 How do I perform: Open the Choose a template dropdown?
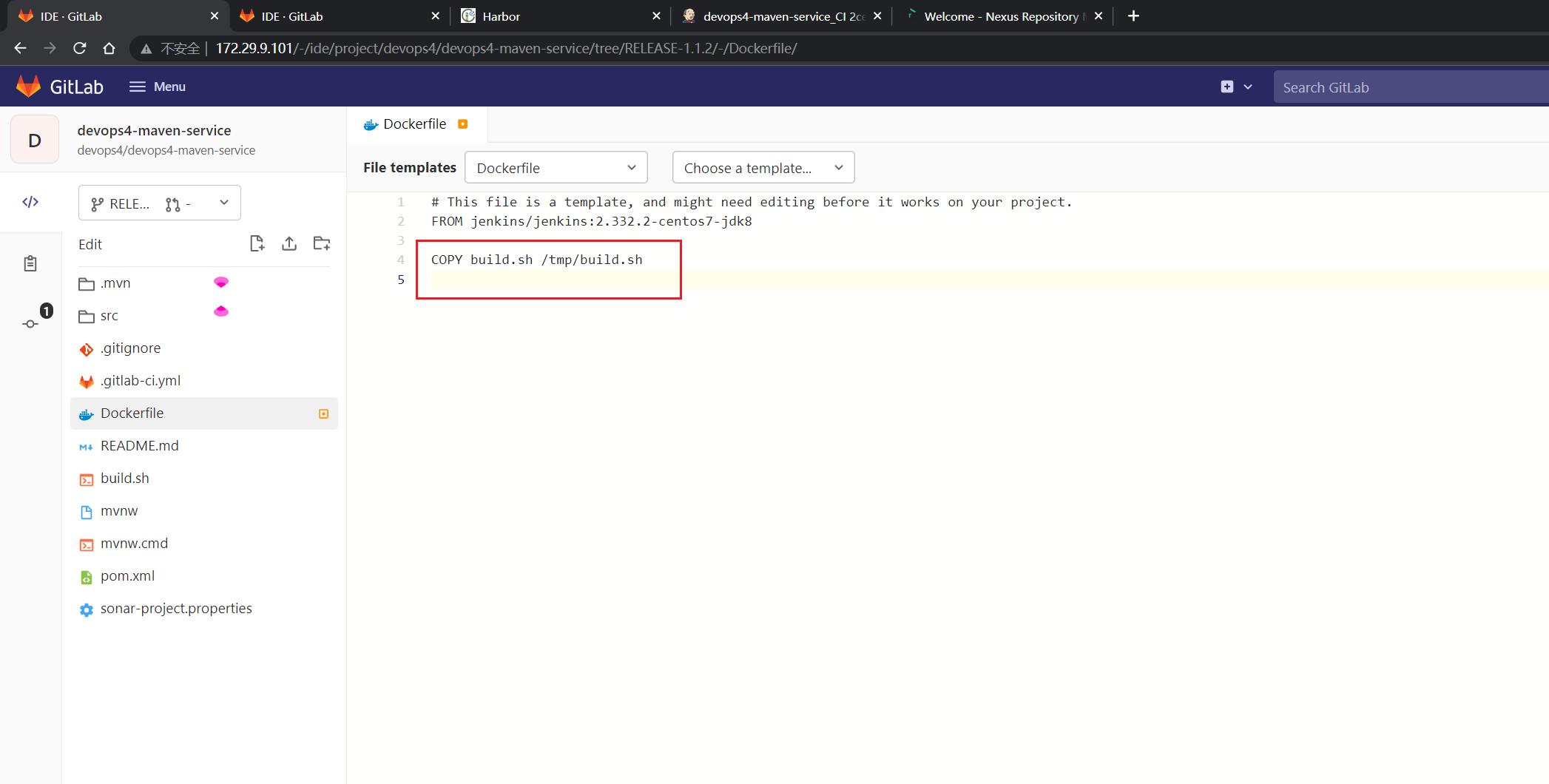point(763,168)
